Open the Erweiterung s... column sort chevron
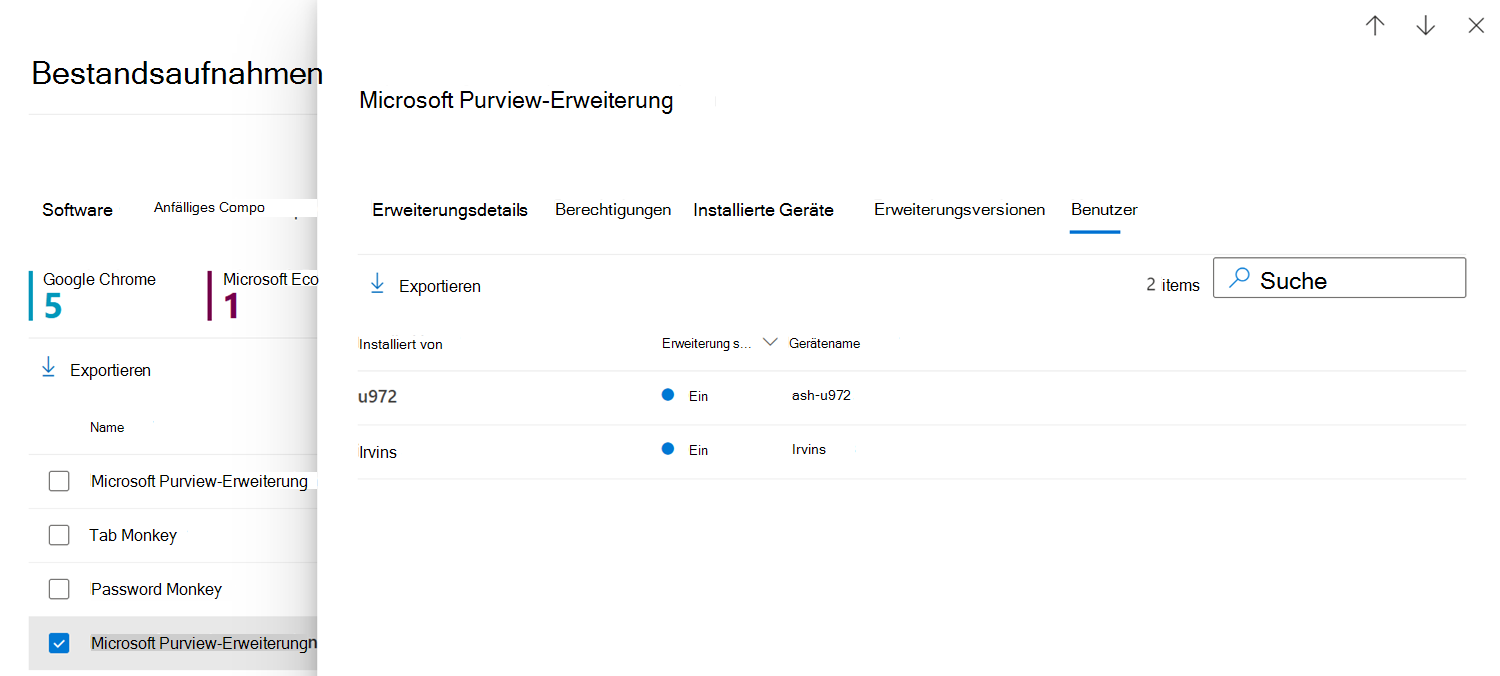 [770, 342]
